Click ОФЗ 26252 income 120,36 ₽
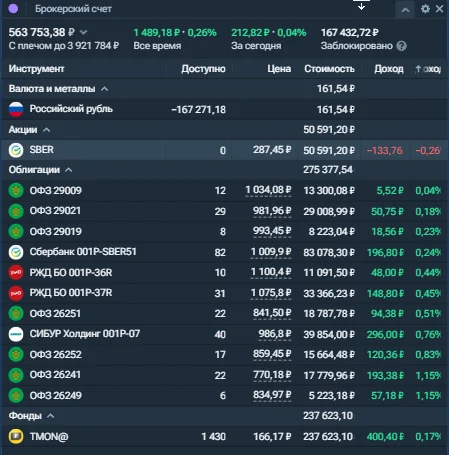This screenshot has width=449, height=455. tap(385, 355)
